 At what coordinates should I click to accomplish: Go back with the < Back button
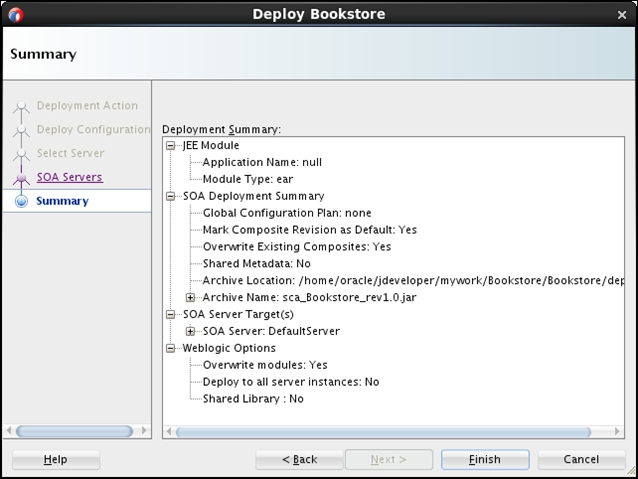pos(299,459)
